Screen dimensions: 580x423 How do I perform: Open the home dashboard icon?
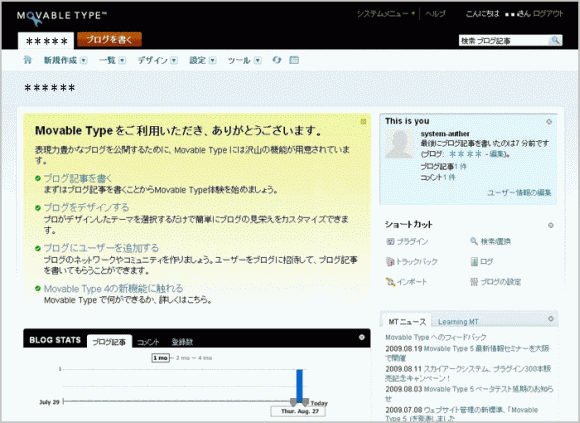coord(28,60)
